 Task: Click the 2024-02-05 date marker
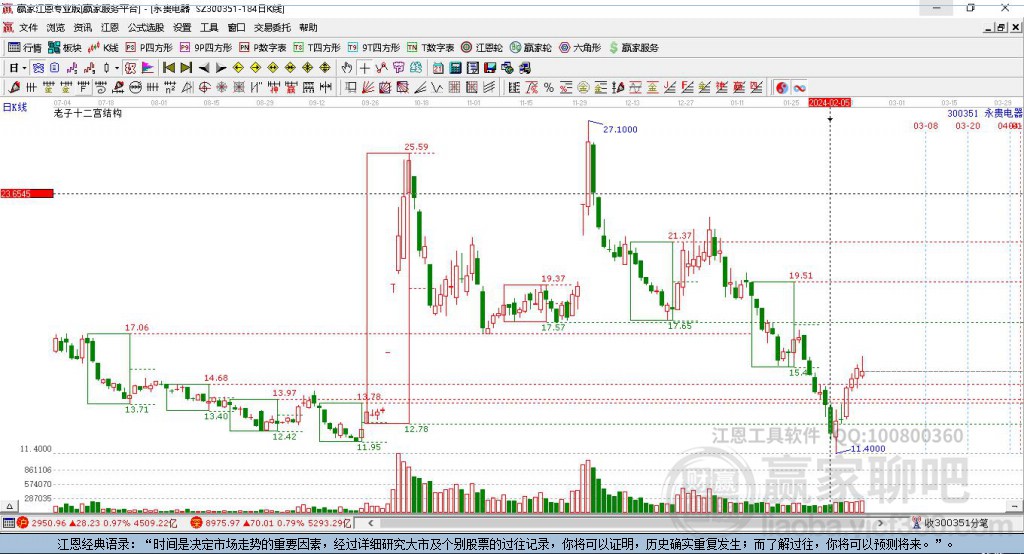click(x=829, y=103)
